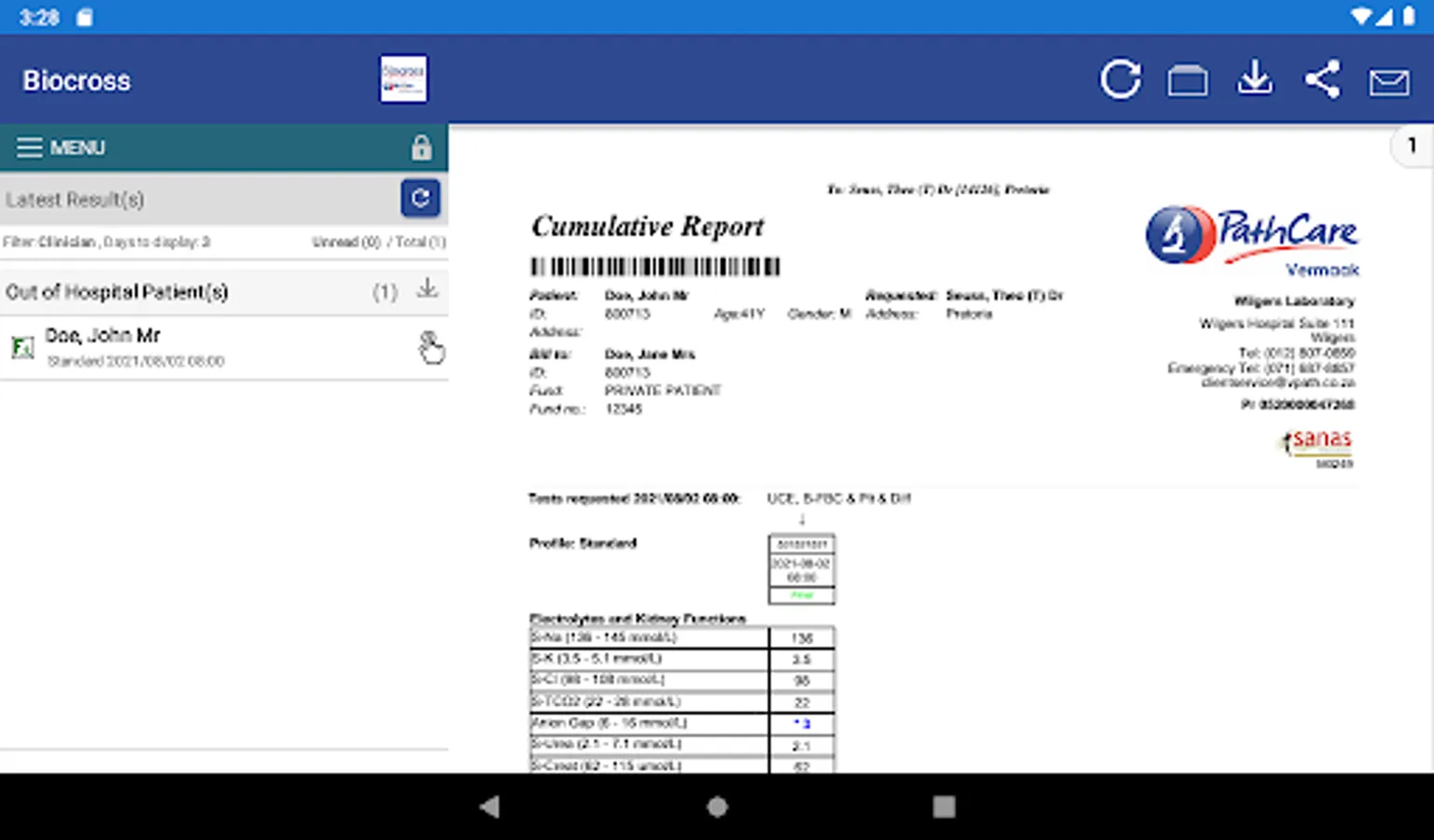
Task: Email the report via envelope icon
Action: pyautogui.click(x=1389, y=82)
